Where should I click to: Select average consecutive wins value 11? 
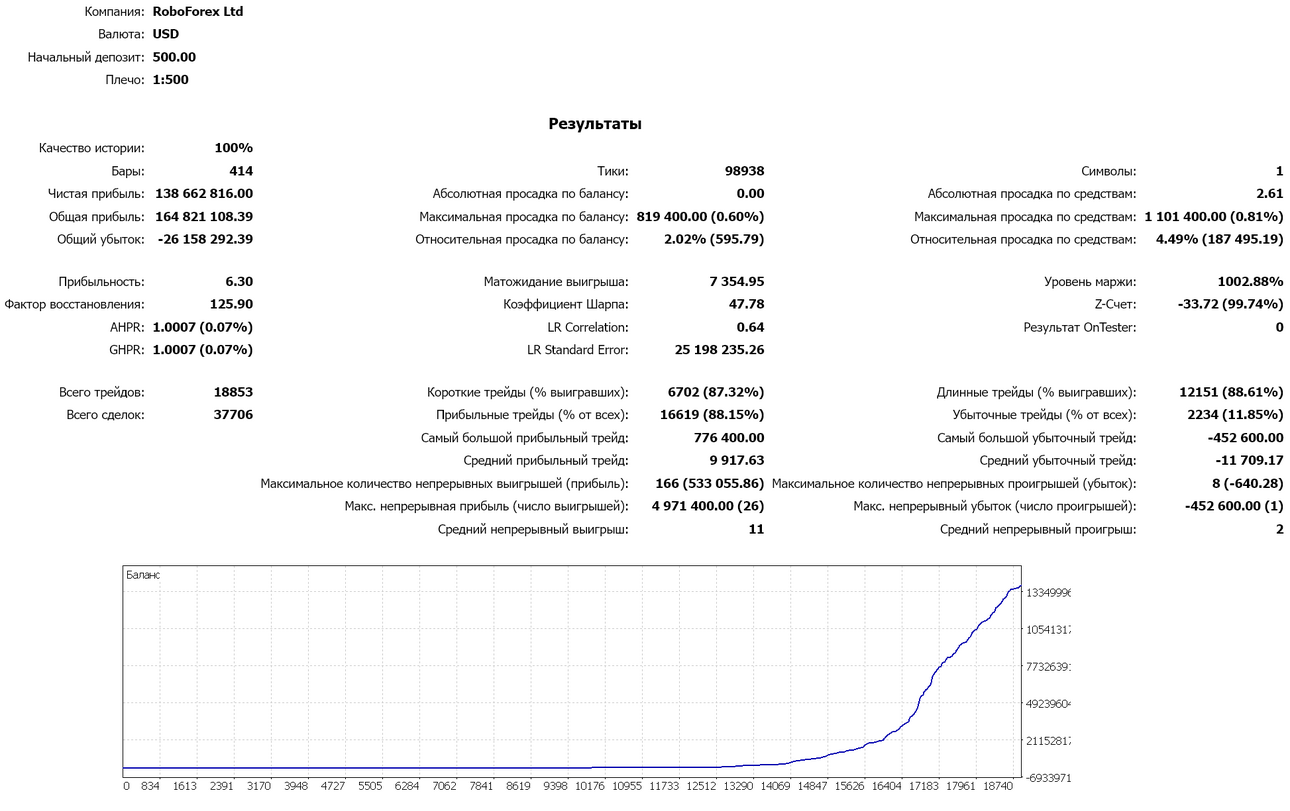point(756,529)
